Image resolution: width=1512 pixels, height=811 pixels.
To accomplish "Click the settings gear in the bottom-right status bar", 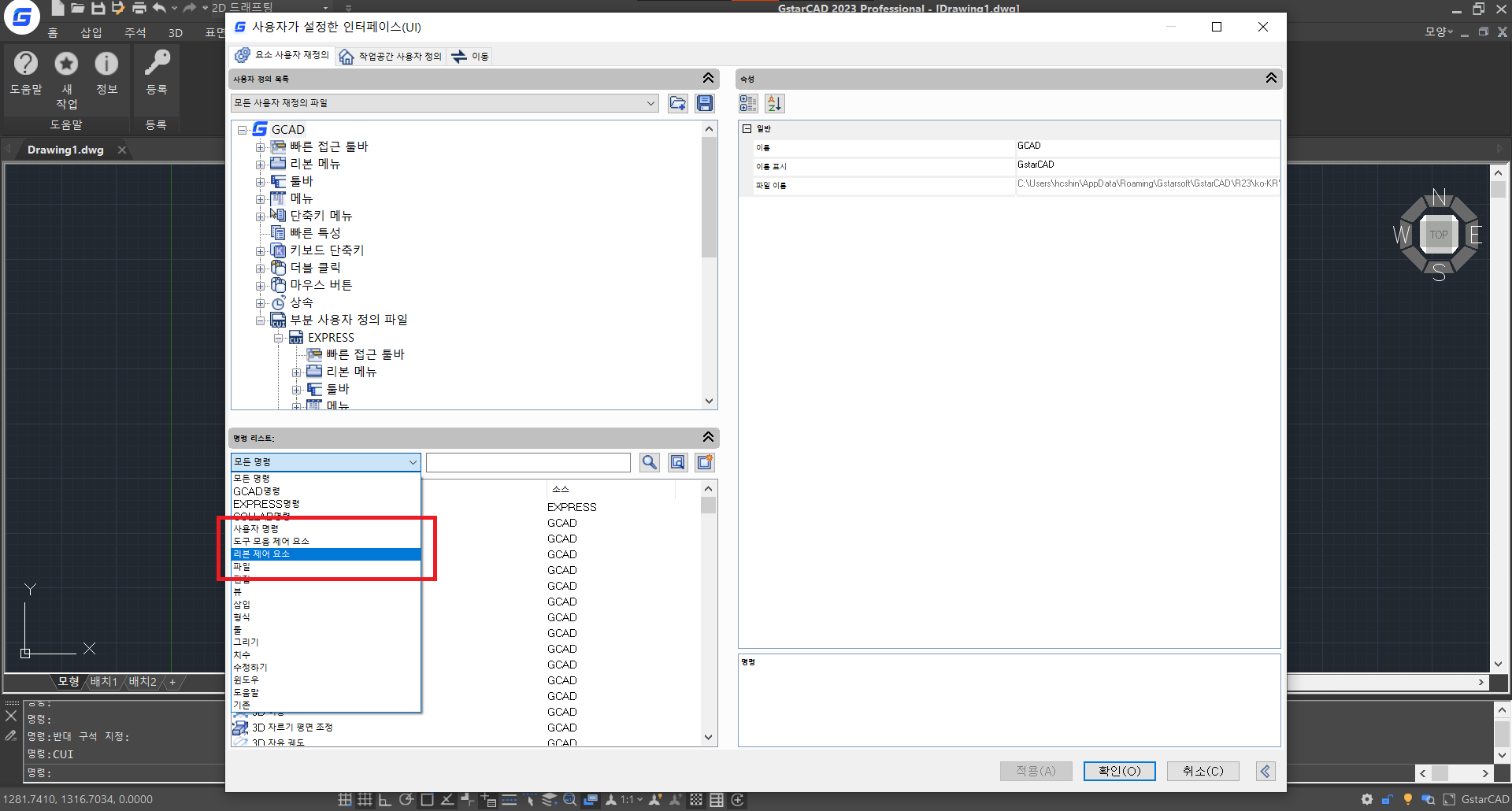I will [x=1367, y=799].
